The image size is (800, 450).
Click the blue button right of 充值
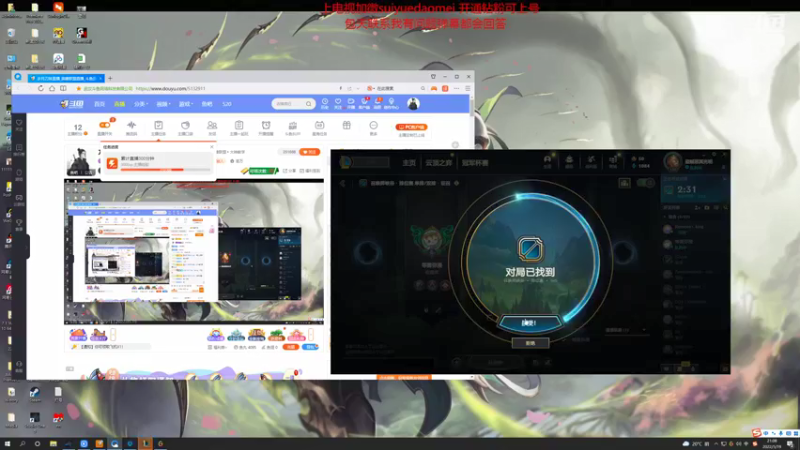[310, 347]
